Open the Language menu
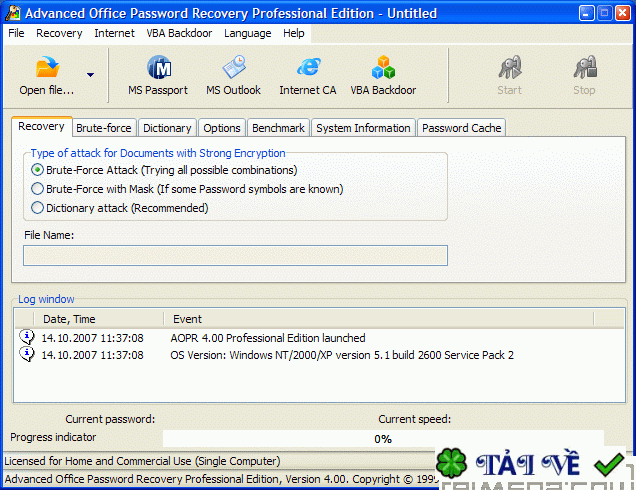Viewport: 636px width, 490px height. pos(247,33)
